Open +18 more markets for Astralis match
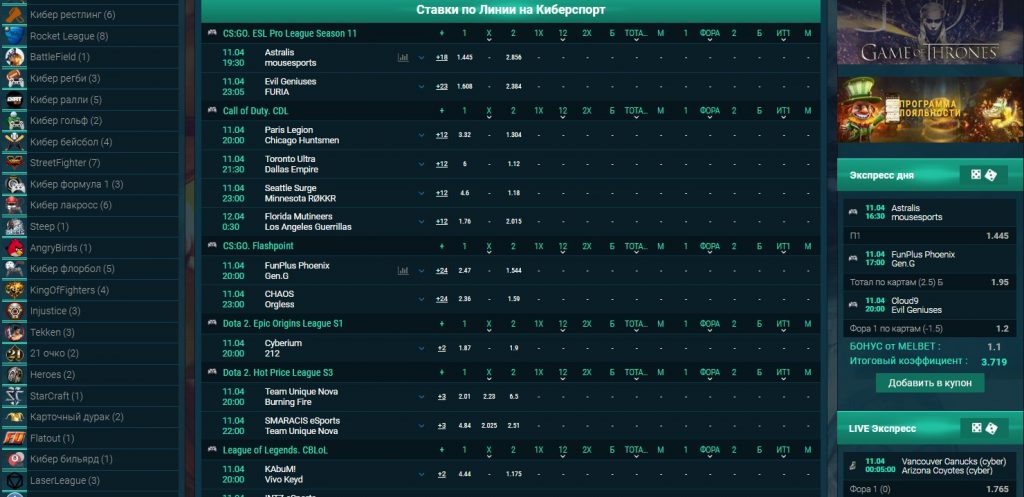This screenshot has height=497, width=1024. tap(442, 58)
